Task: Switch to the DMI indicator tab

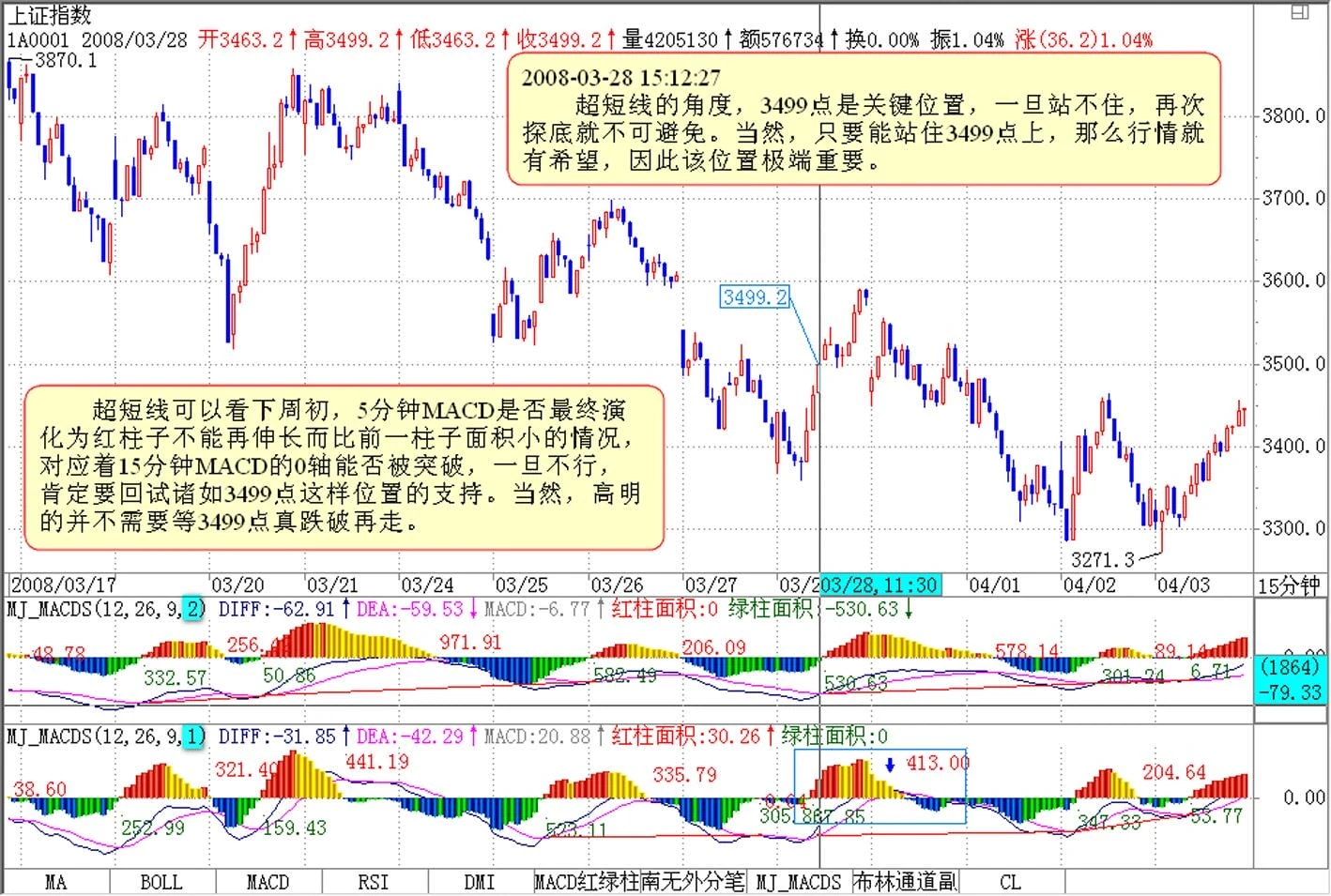Action: coord(480,882)
